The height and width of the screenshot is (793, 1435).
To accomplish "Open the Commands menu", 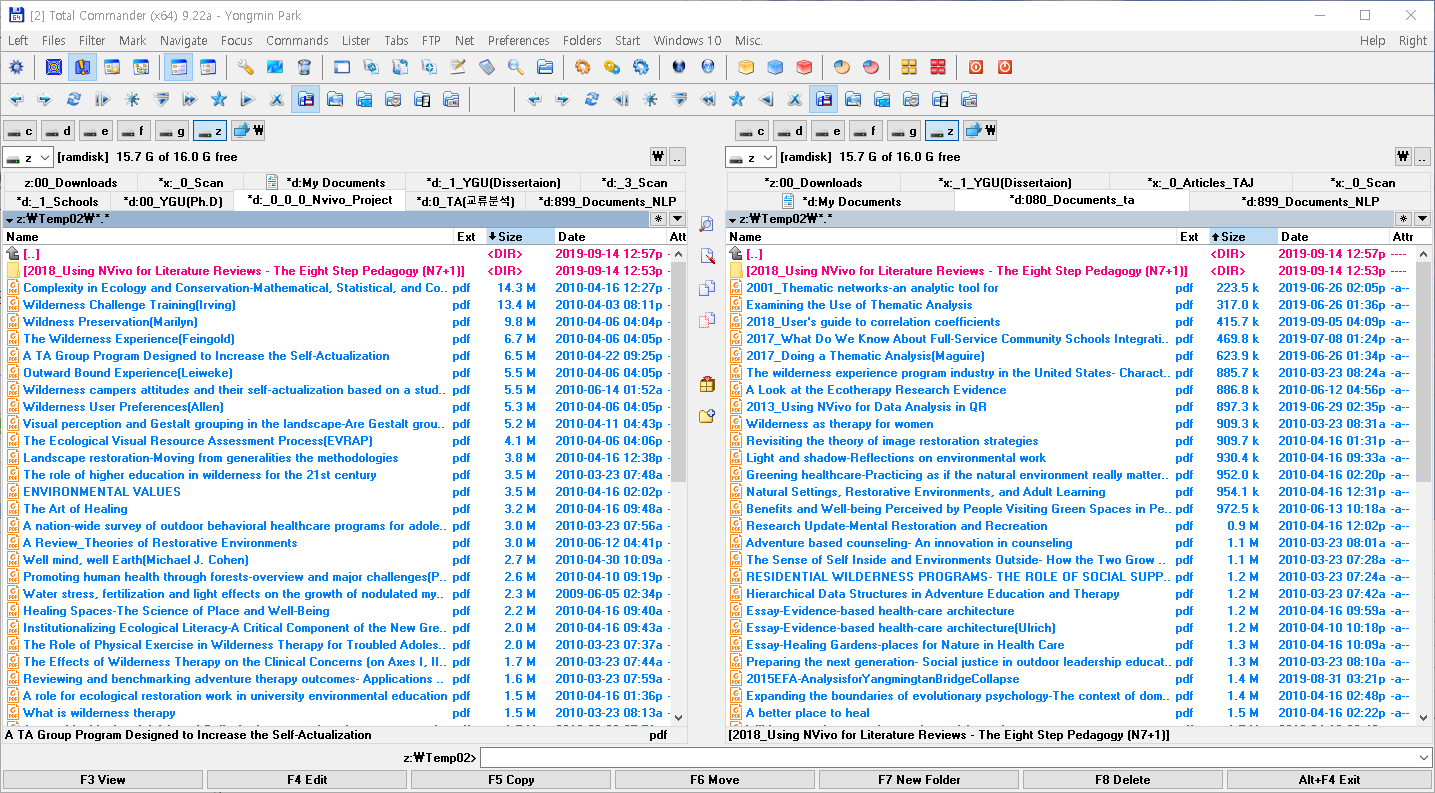I will click(x=297, y=41).
